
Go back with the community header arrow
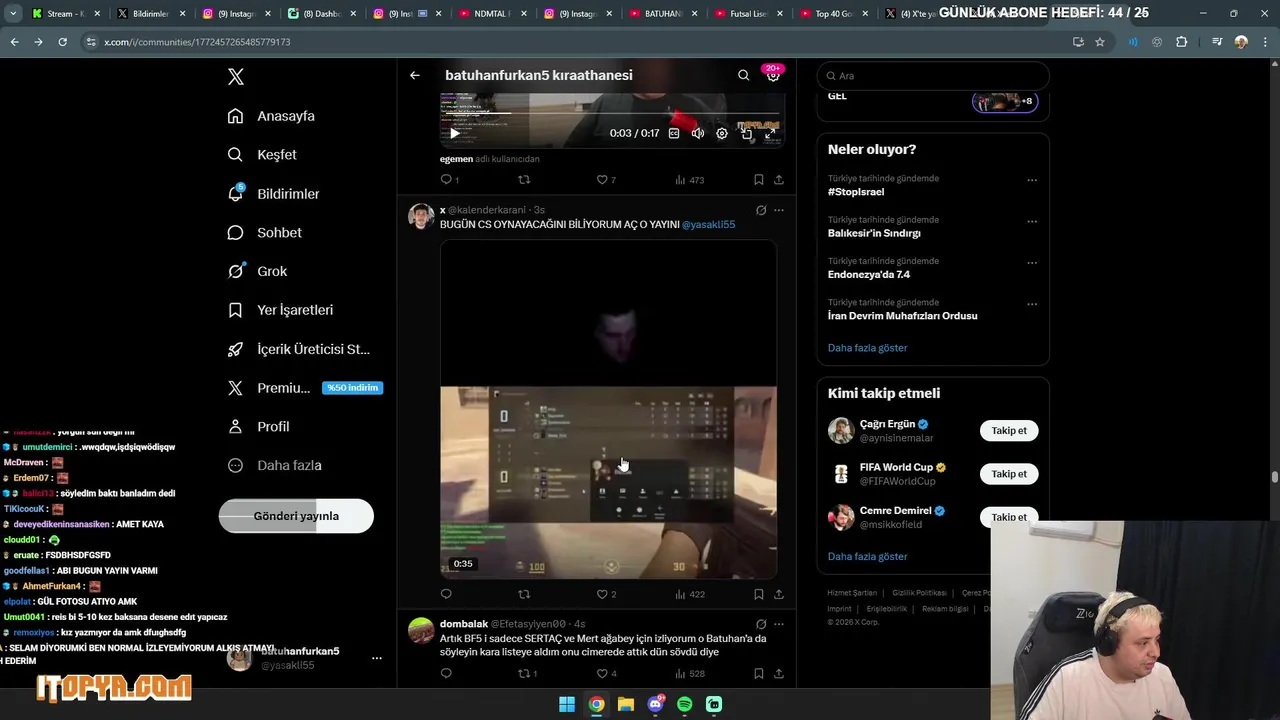[x=415, y=75]
